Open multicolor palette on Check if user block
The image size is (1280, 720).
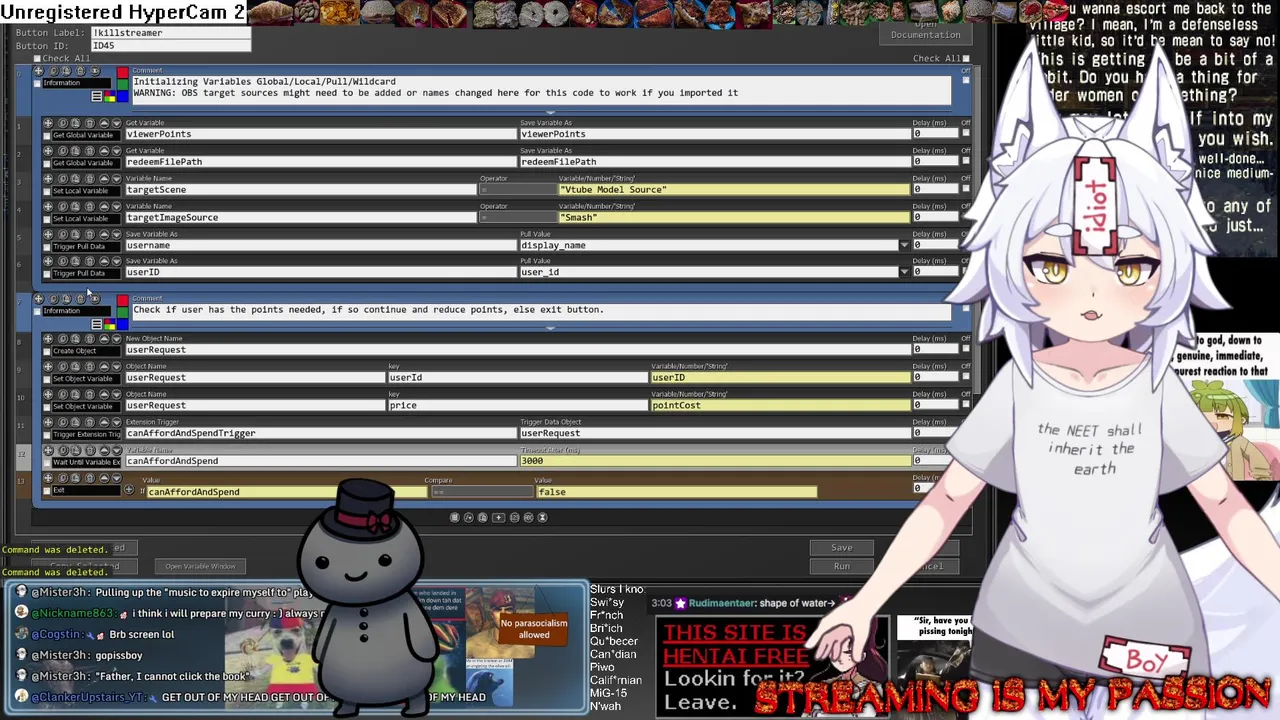tap(109, 324)
